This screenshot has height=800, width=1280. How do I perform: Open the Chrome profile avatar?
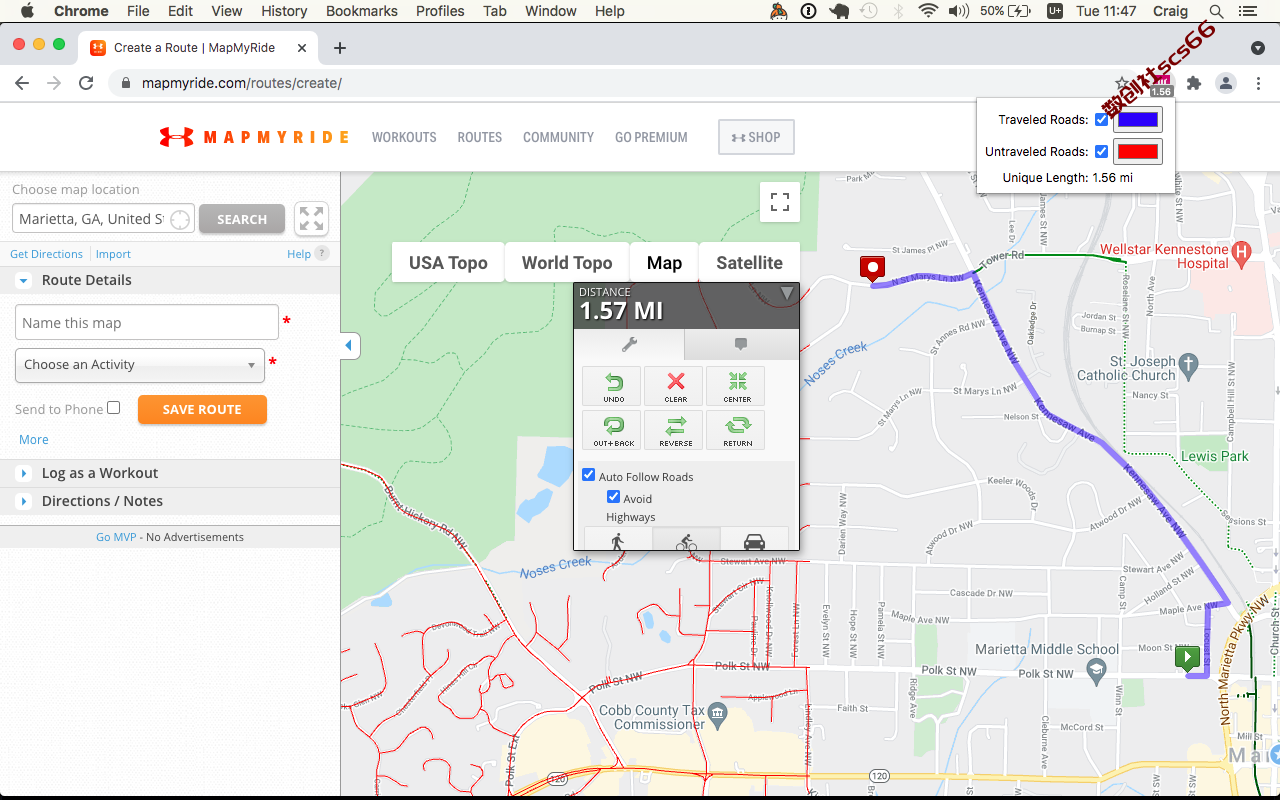point(1226,83)
